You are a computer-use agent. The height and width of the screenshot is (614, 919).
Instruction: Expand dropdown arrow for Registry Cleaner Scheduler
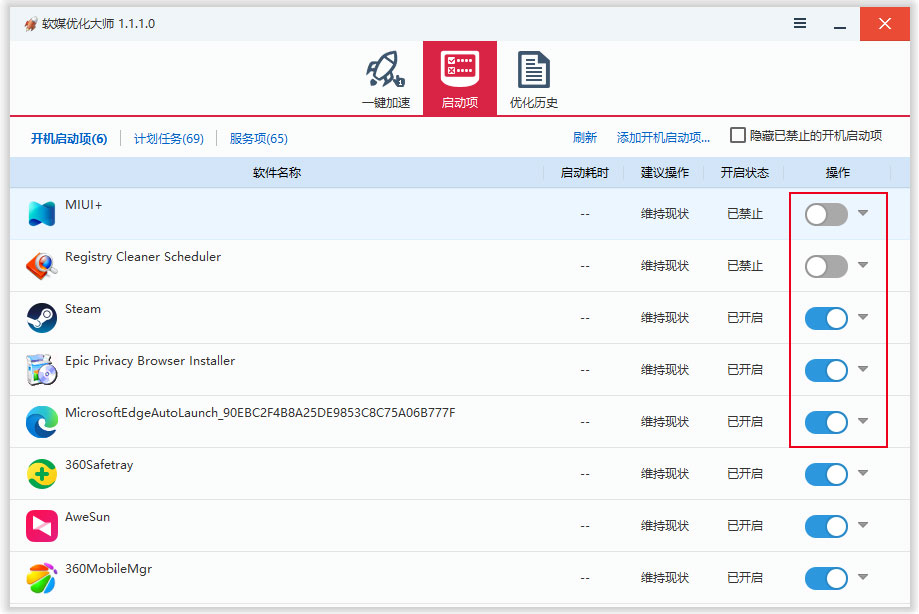[x=863, y=265]
